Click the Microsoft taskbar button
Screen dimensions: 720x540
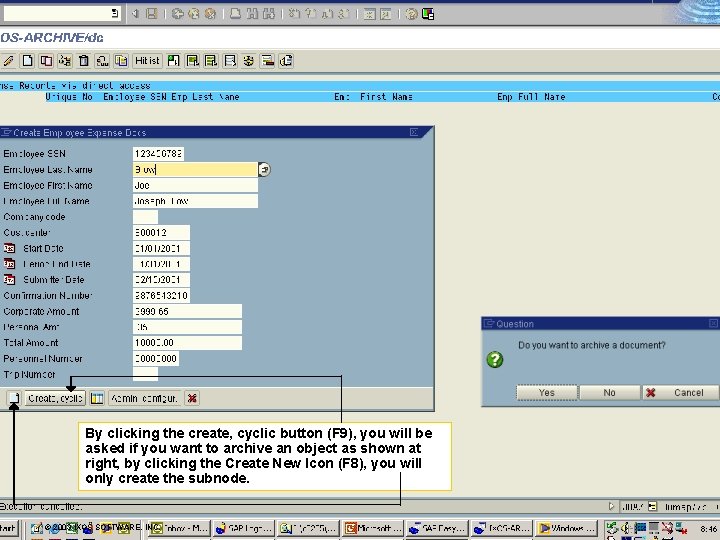click(x=374, y=528)
